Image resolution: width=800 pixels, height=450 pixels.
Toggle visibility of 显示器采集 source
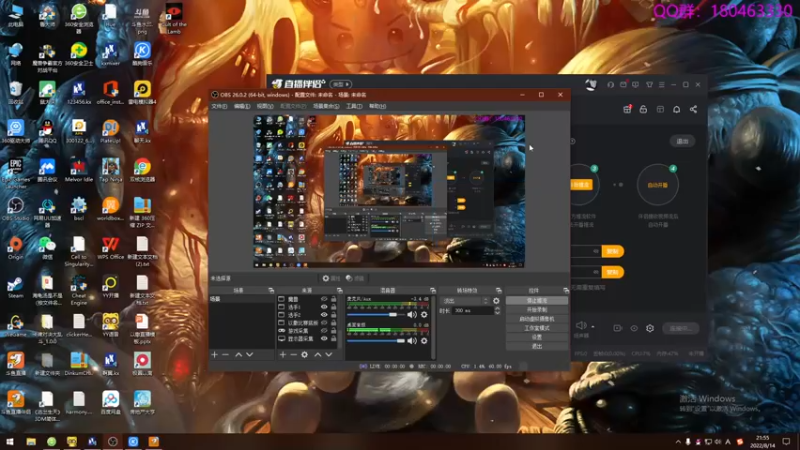(323, 338)
